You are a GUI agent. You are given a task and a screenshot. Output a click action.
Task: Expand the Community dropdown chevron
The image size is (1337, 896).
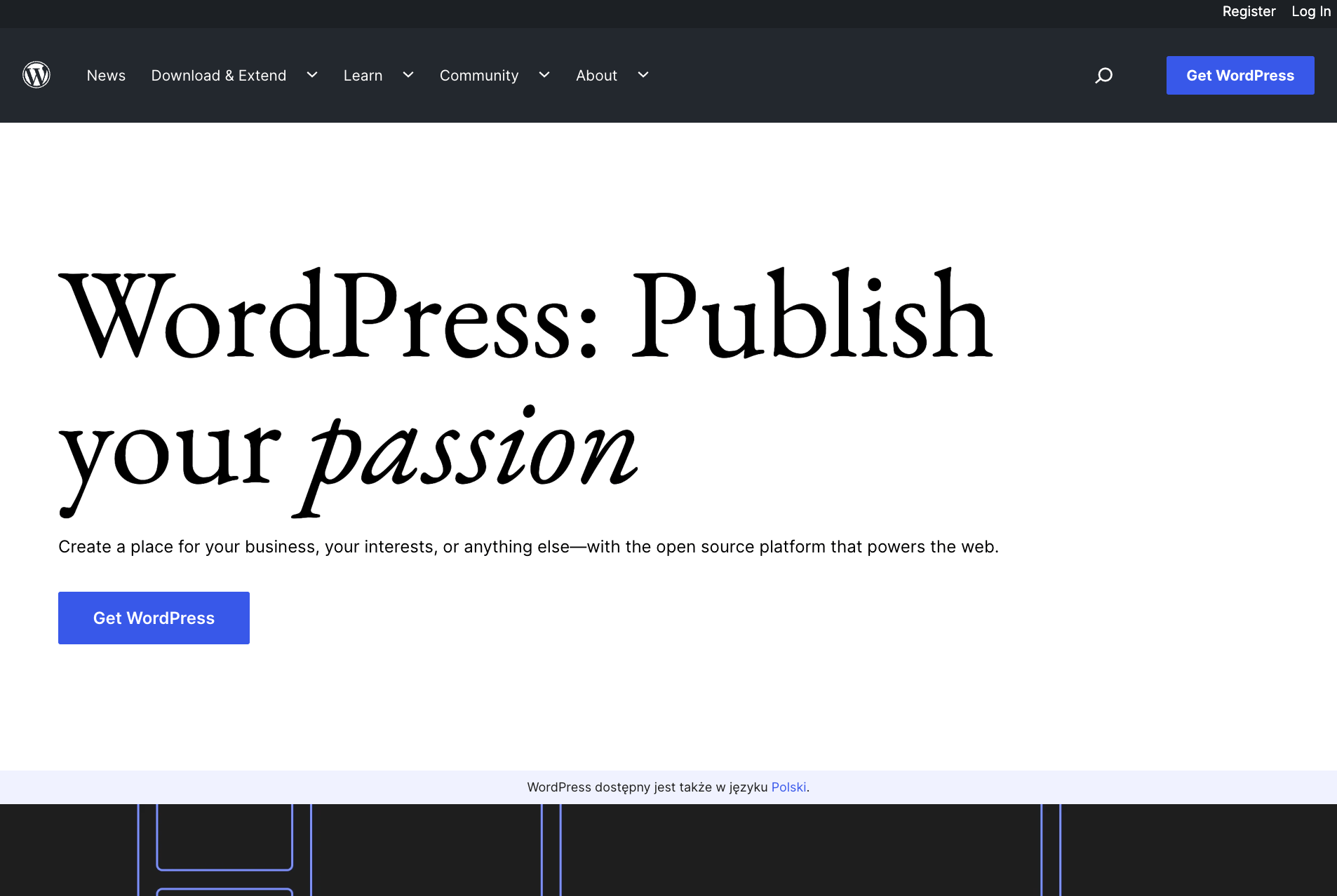[x=544, y=75]
